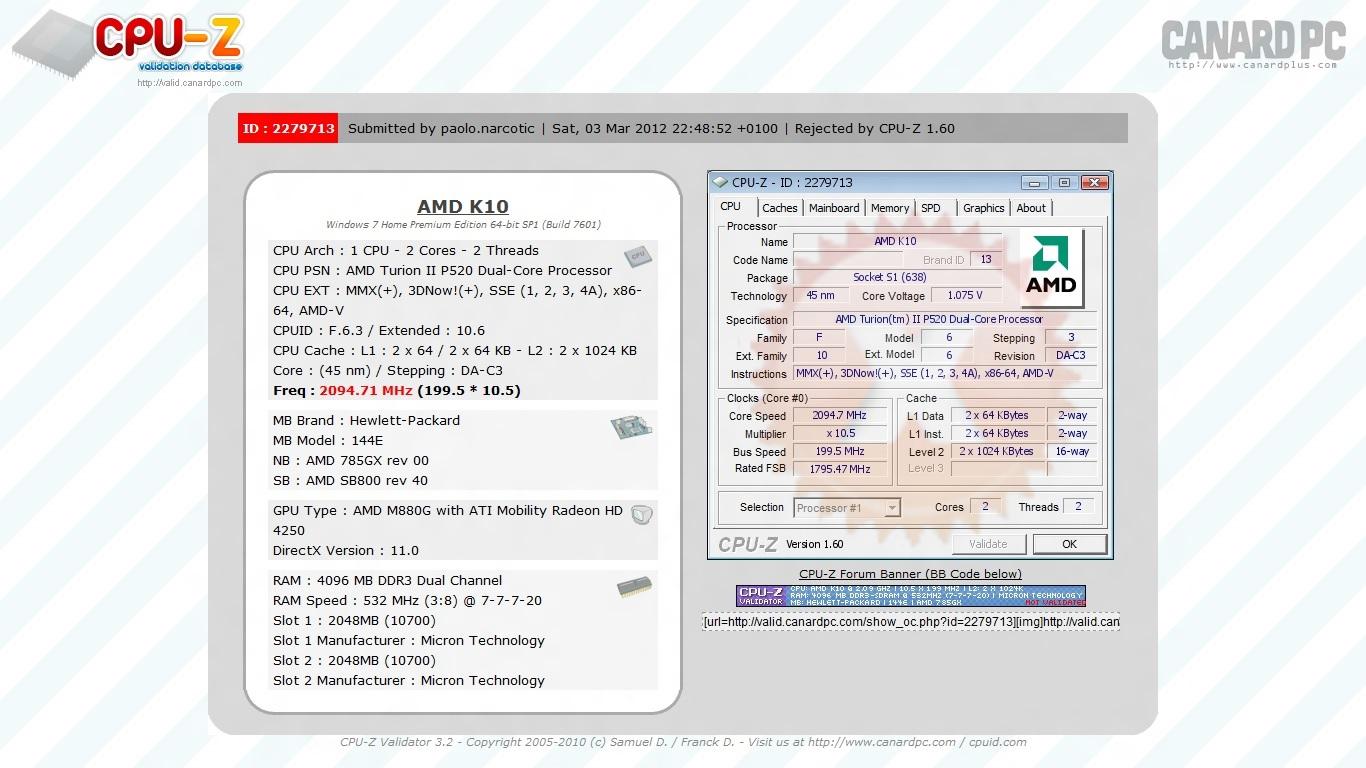
Task: Click the GPU icon beside GPU Type
Action: 642,516
